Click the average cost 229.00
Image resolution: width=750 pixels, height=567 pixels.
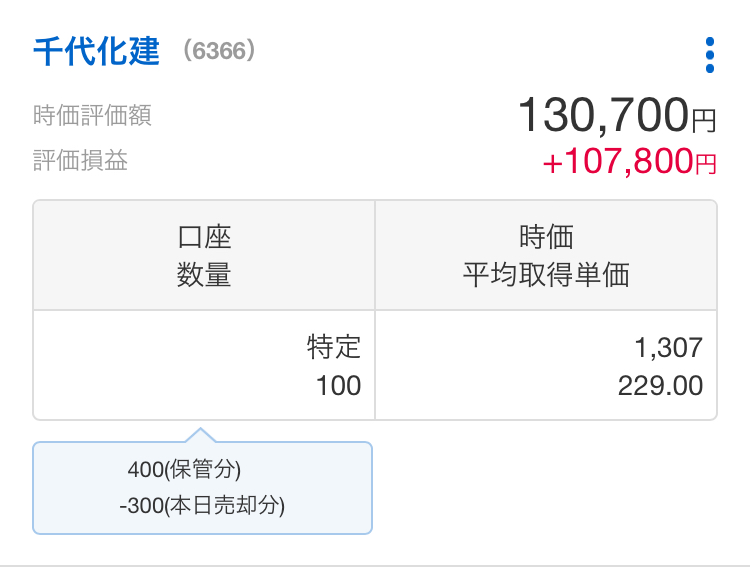click(x=660, y=386)
